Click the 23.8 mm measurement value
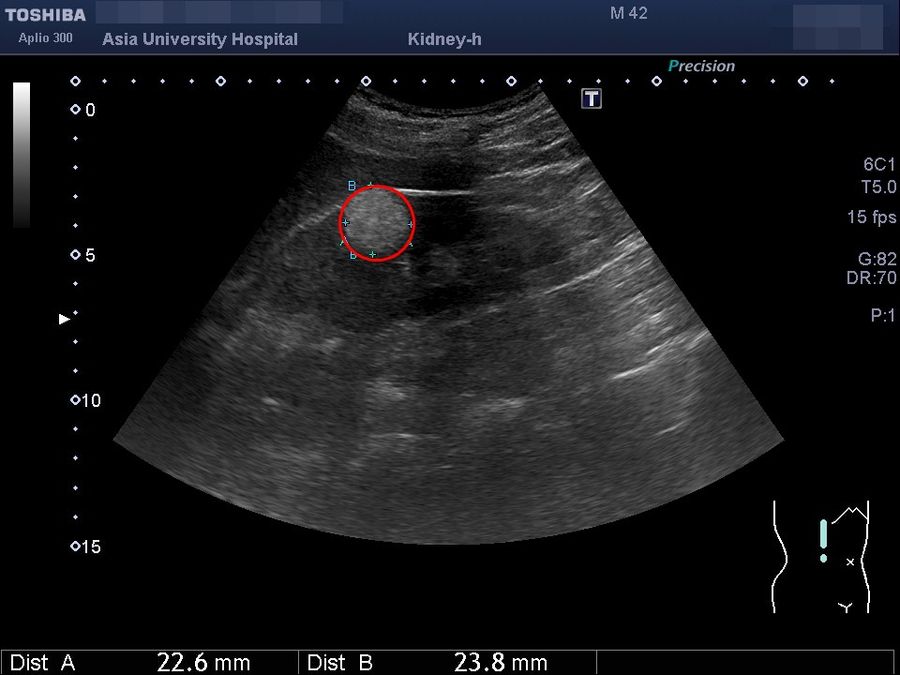This screenshot has height=675, width=900. point(501,662)
